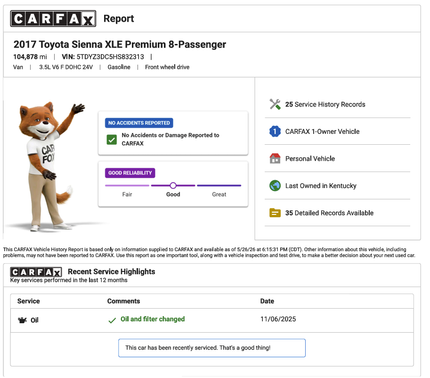430x378 pixels.
Task: Click the 11/06/2025 service date
Action: click(278, 319)
